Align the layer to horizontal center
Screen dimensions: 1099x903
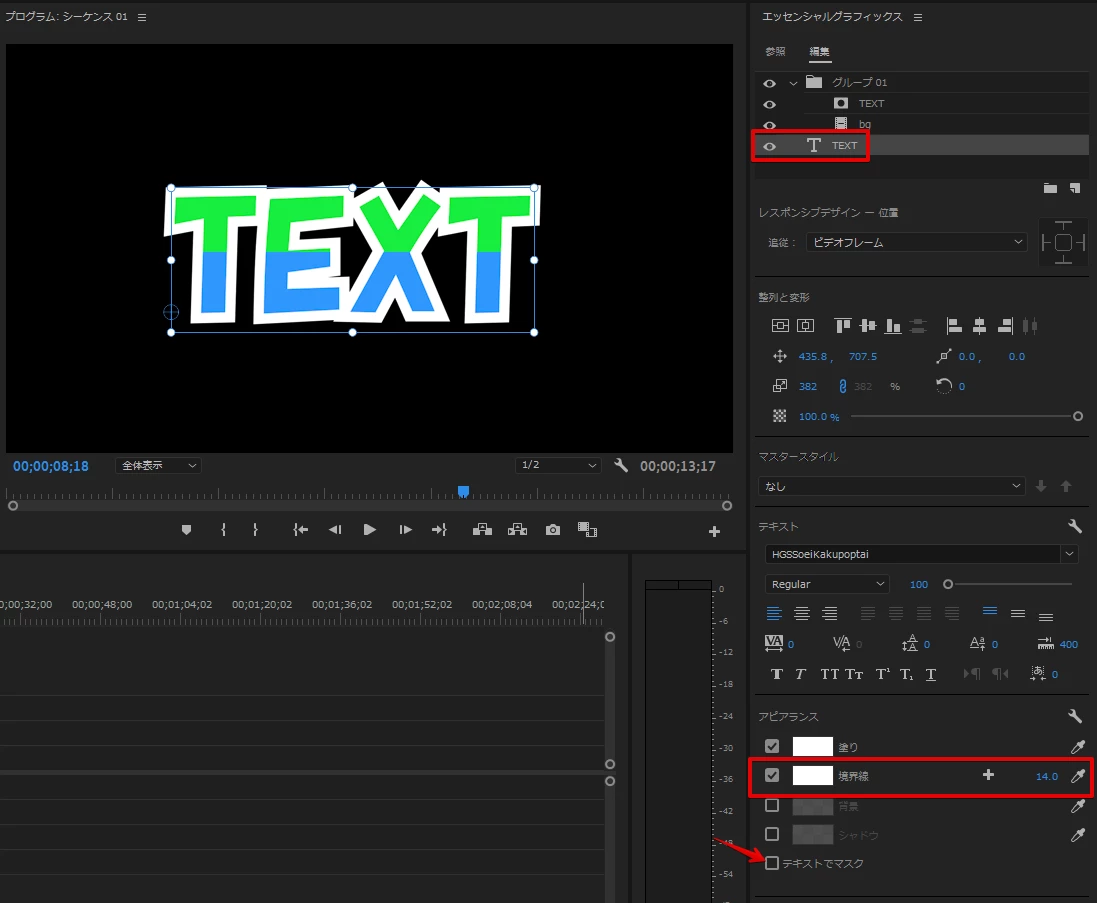click(x=806, y=325)
